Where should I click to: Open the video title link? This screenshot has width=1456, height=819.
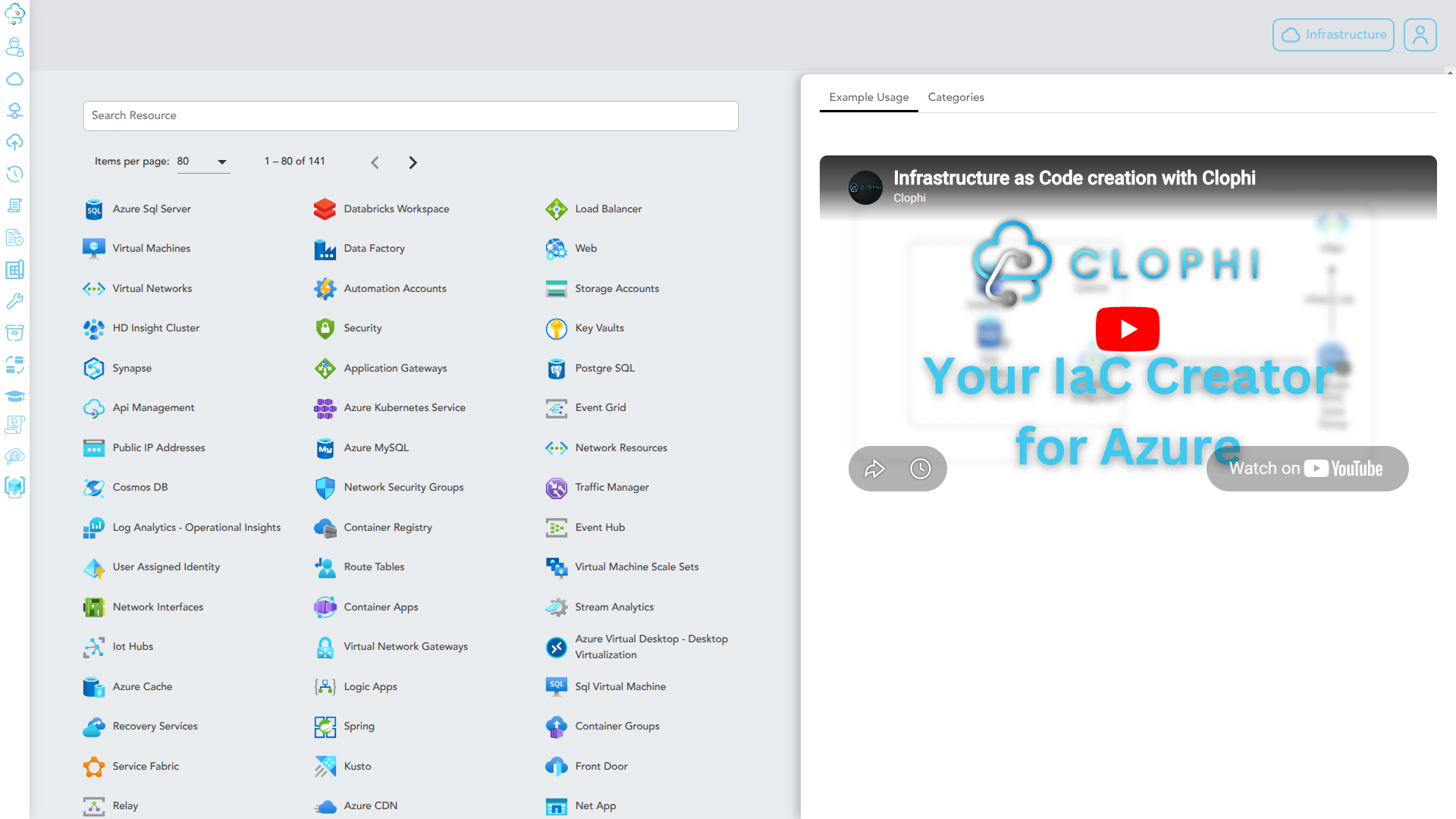tap(1074, 177)
